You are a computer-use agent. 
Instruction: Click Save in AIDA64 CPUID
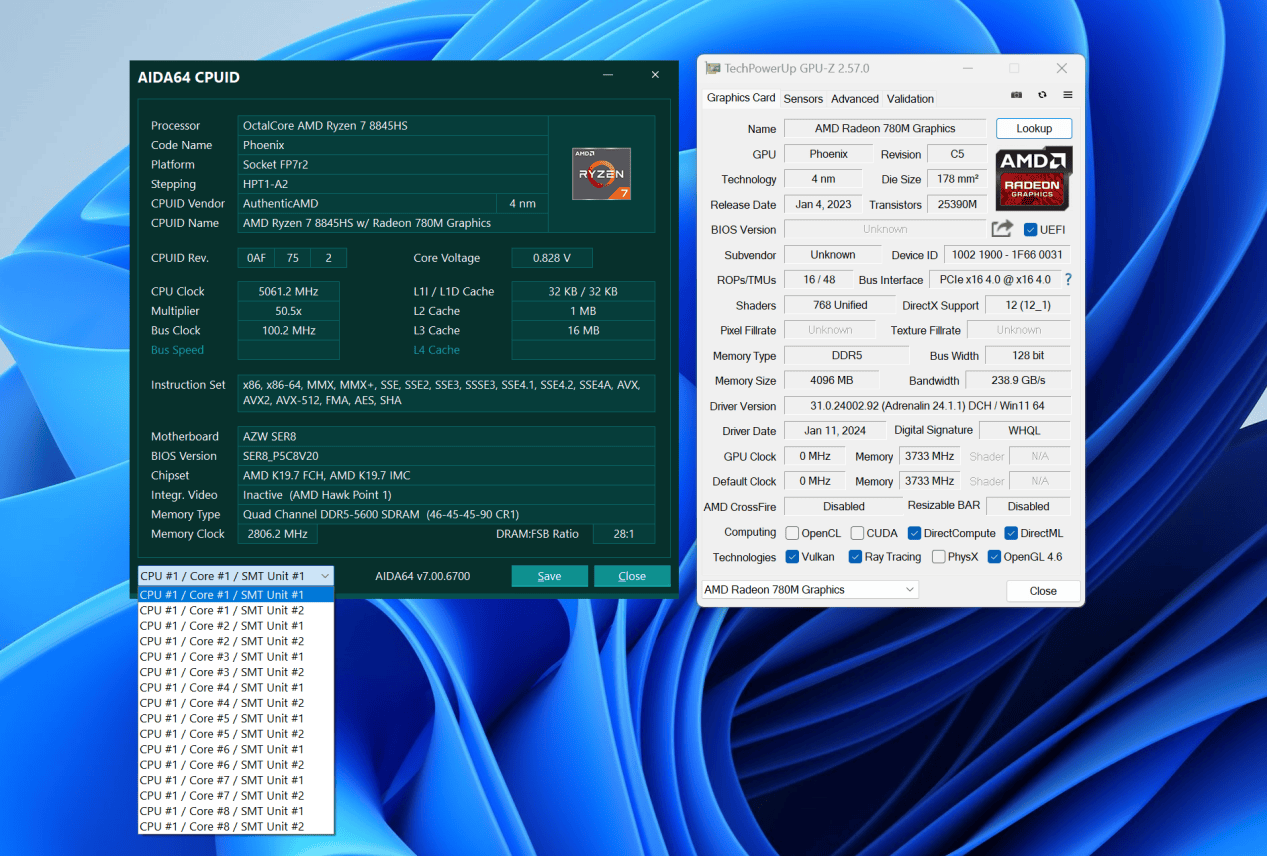[x=549, y=576]
